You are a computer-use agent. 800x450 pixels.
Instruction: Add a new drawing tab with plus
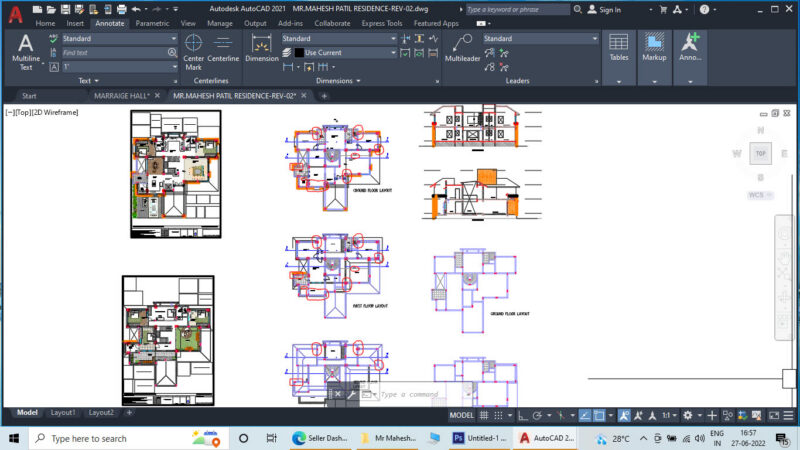[x=324, y=95]
